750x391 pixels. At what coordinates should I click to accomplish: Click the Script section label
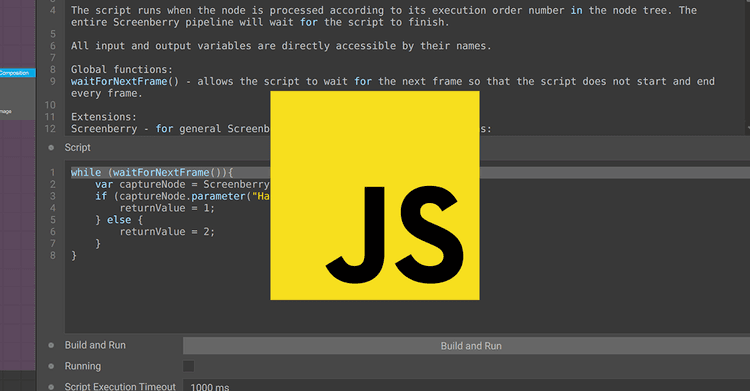point(77,147)
